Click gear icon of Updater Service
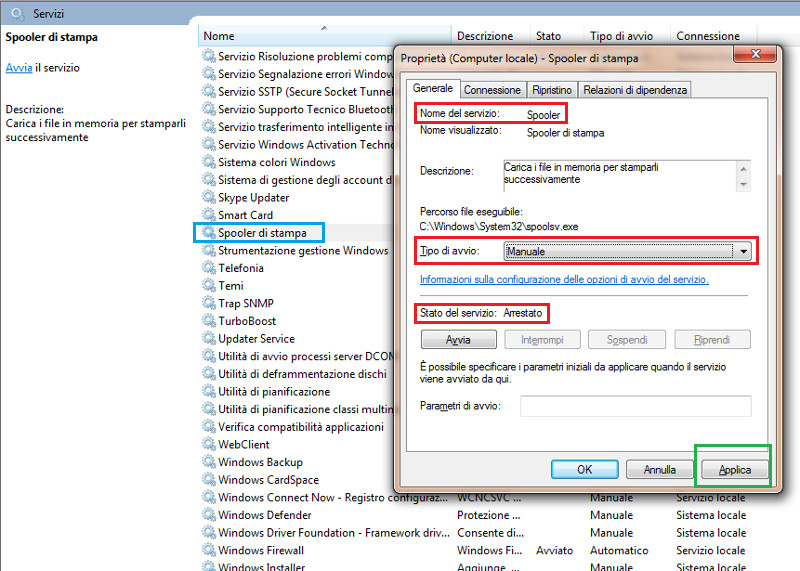Screen dimensions: 800x571 [209, 338]
